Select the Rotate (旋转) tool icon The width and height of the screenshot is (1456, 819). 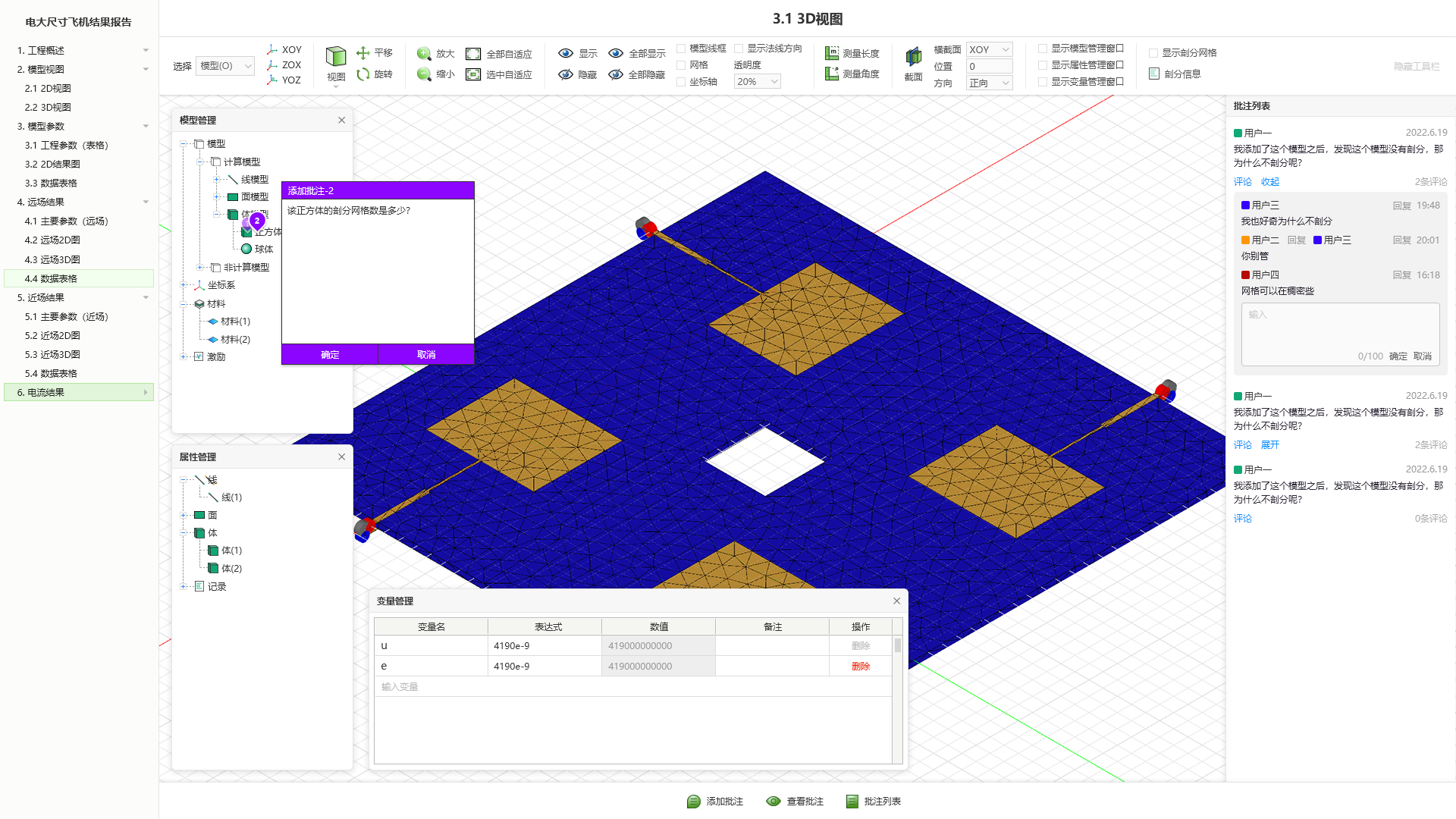point(363,74)
